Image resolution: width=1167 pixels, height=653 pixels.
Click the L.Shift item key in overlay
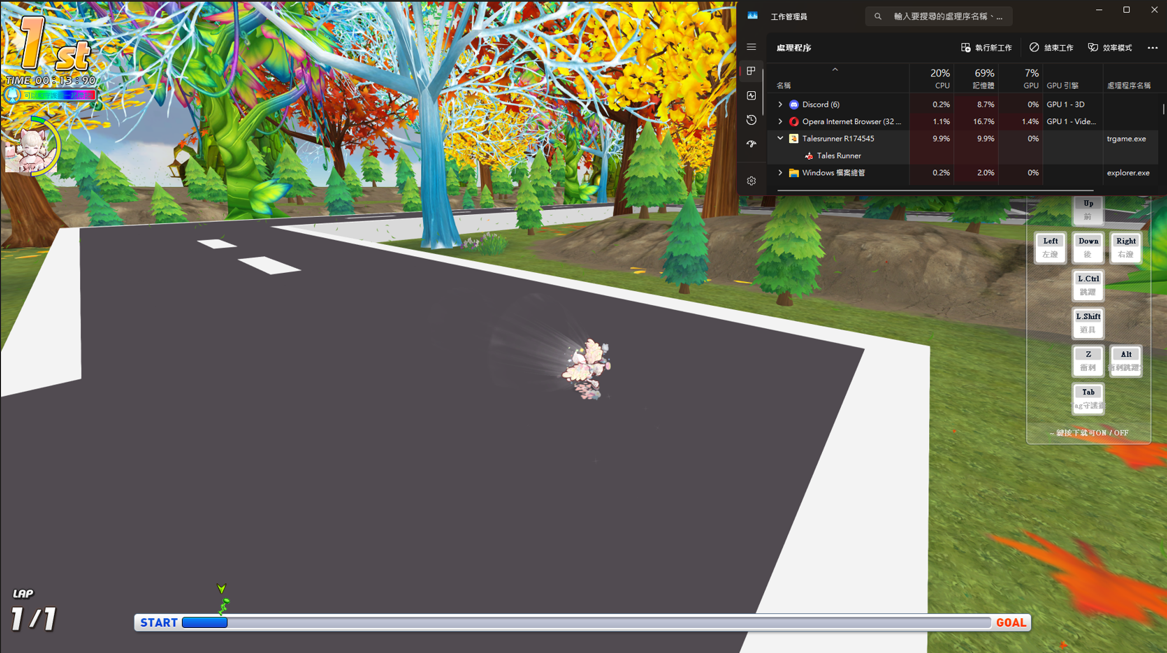[x=1088, y=323]
